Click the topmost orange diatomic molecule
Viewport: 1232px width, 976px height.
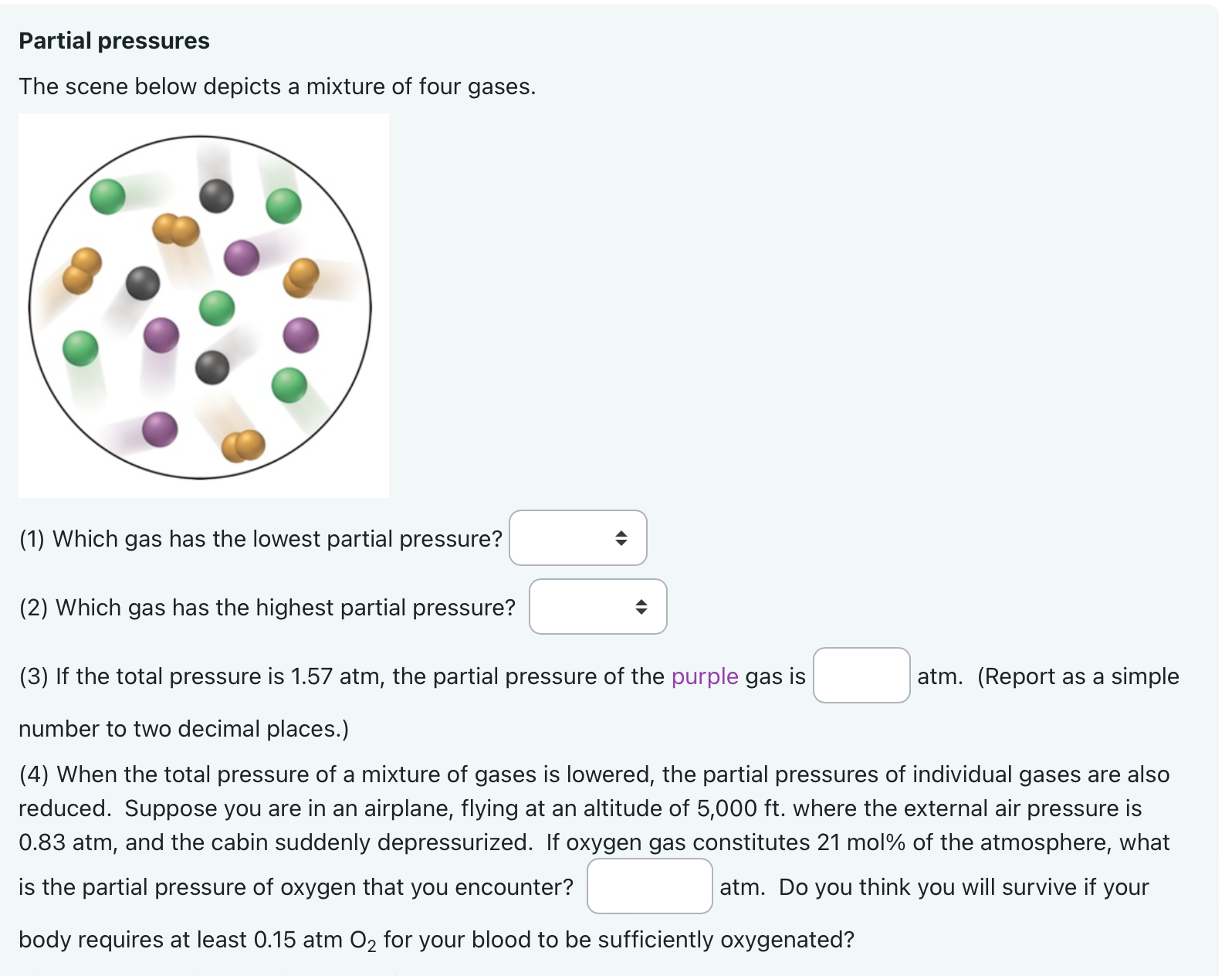tap(176, 229)
